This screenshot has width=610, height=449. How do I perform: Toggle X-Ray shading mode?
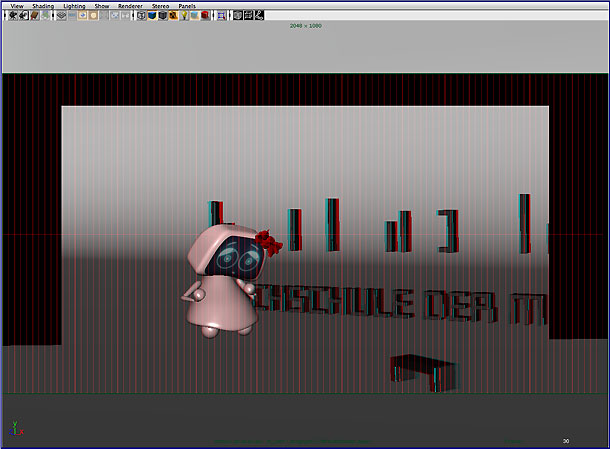point(237,16)
